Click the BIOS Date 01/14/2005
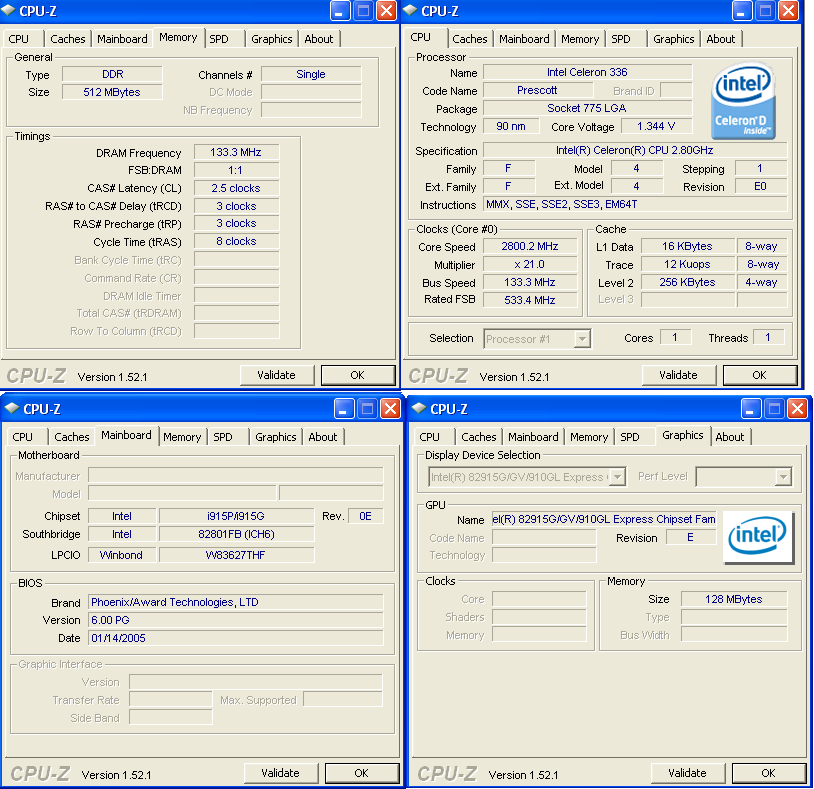 [x=236, y=638]
